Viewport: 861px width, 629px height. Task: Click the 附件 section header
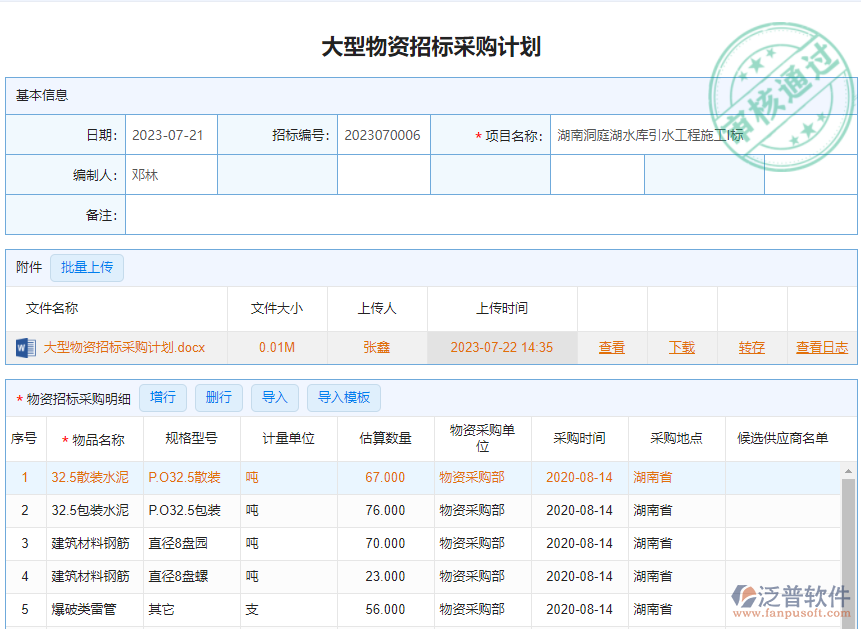(x=28, y=268)
